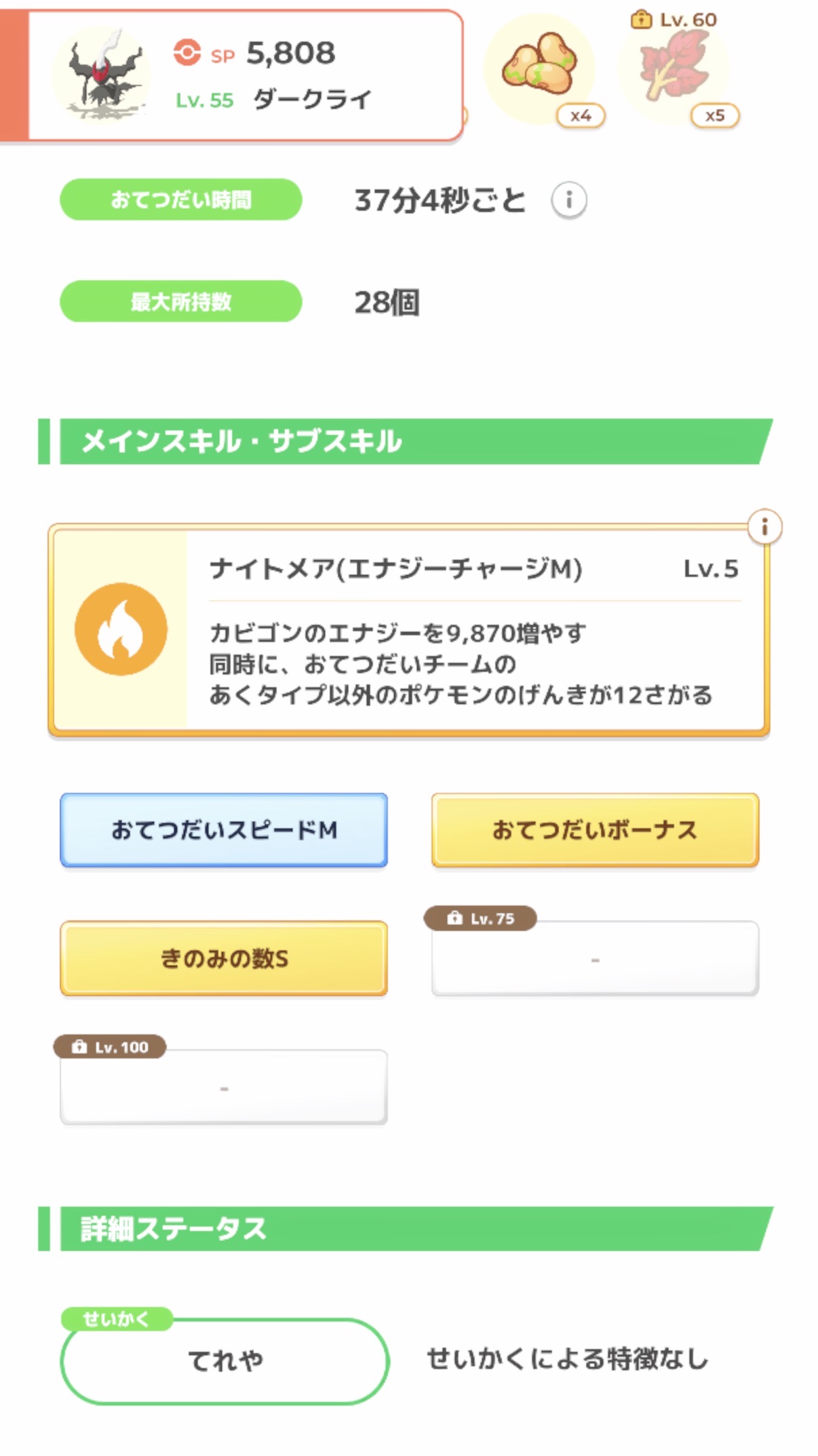Tap the locked Lv. 100 sub skill slot
Image resolution: width=818 pixels, height=1456 pixels.
[224, 1087]
